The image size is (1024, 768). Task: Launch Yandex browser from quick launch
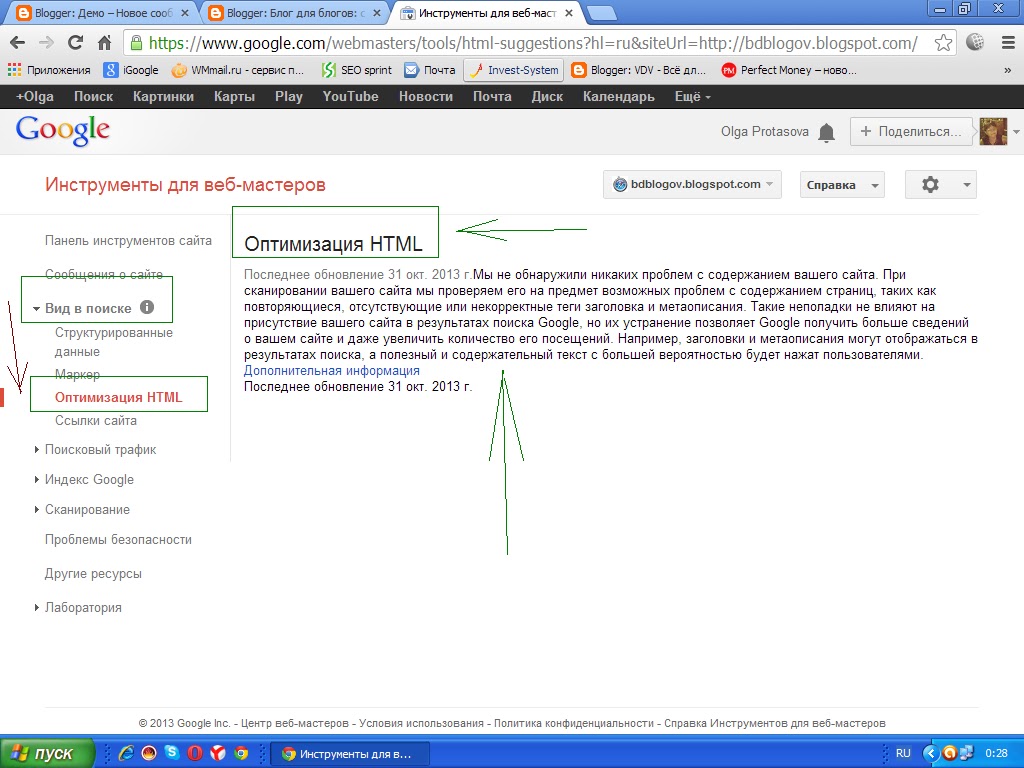point(217,754)
